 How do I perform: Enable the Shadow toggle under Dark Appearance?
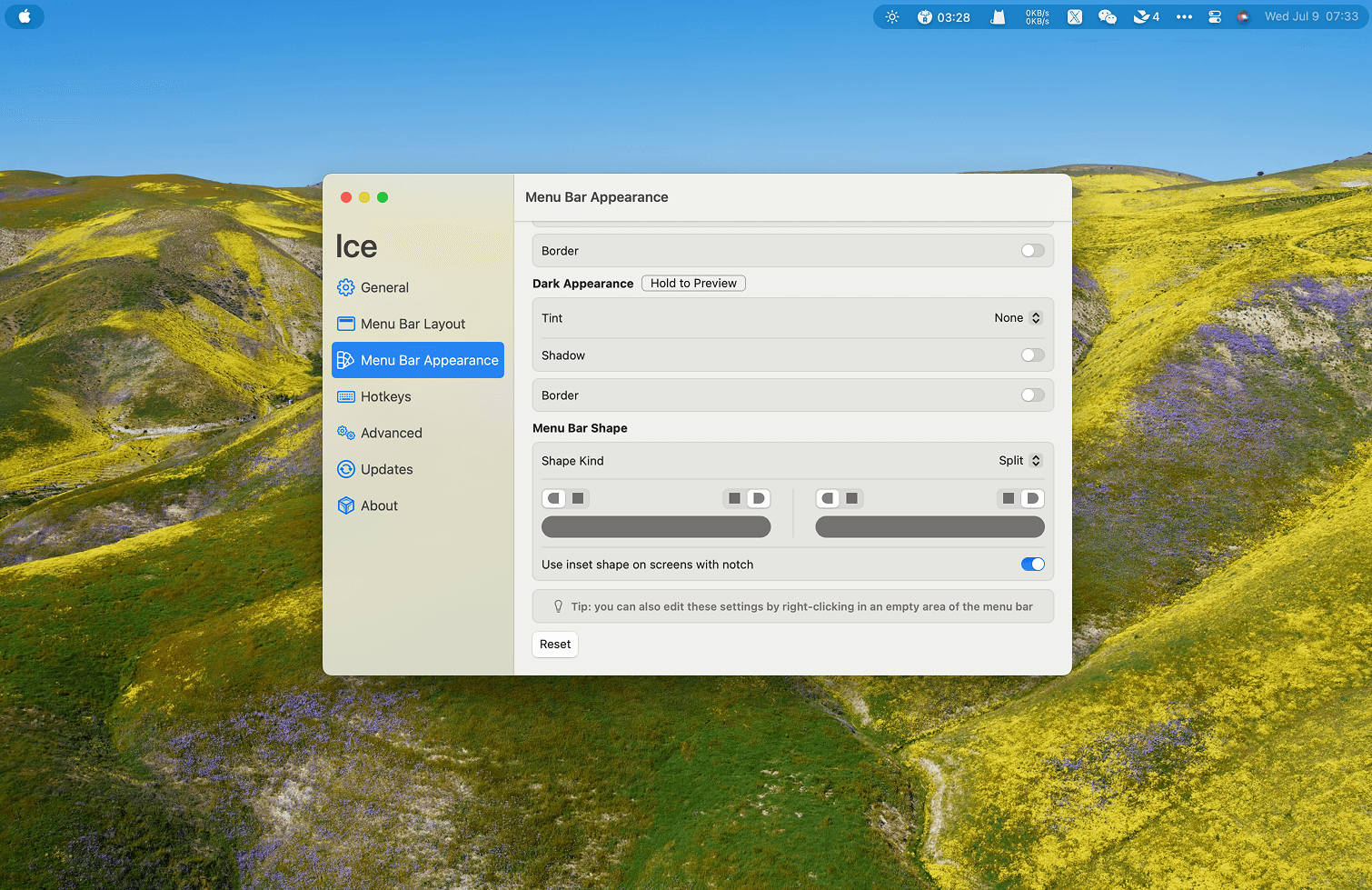[x=1032, y=355]
